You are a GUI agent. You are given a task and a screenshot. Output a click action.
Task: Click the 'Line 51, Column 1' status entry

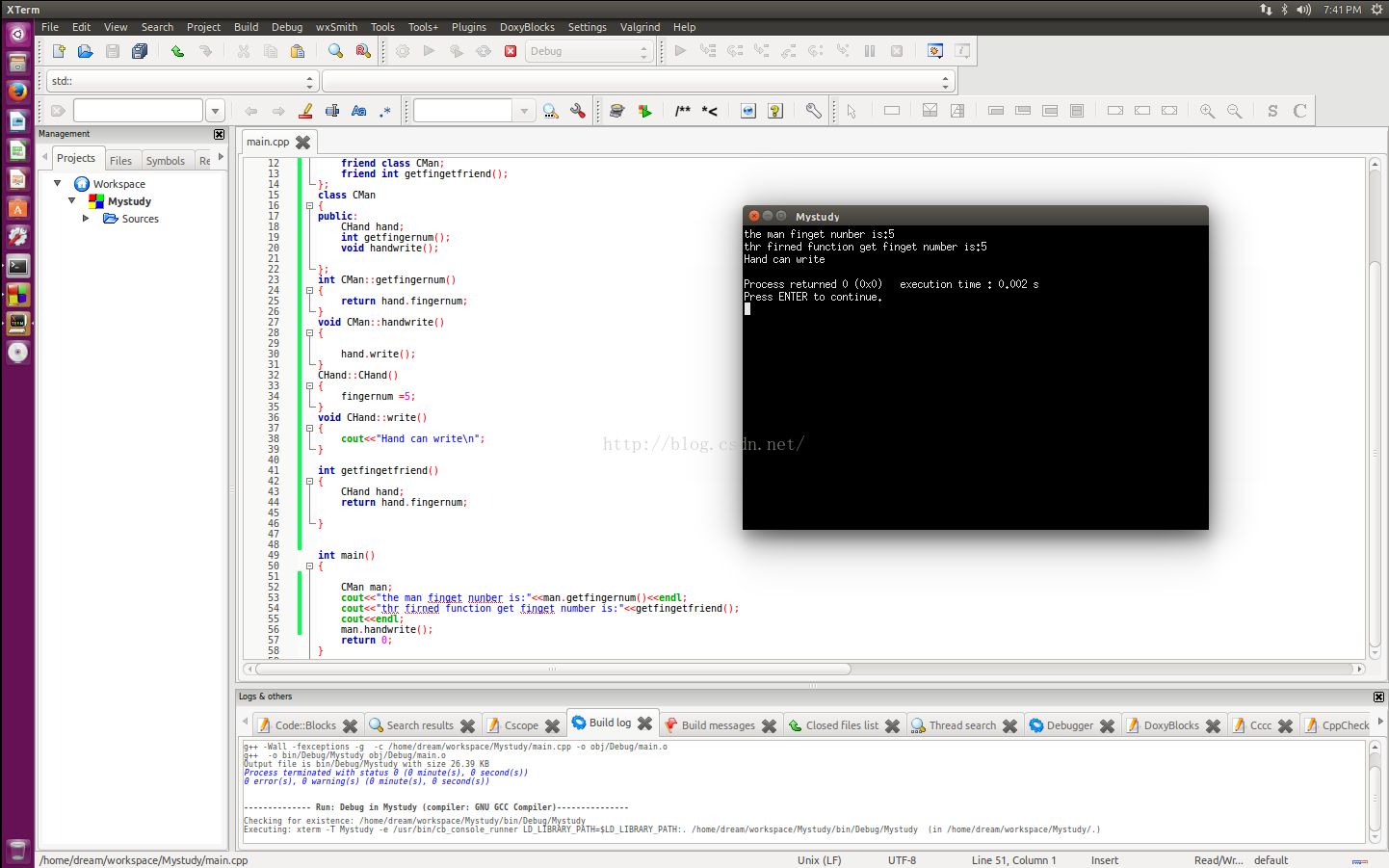pos(1013,860)
